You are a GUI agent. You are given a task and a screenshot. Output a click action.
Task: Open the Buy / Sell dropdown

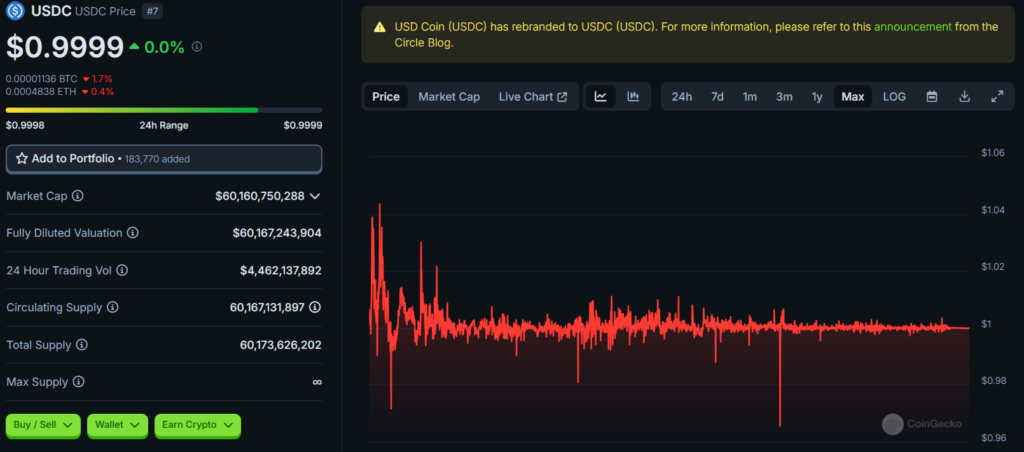[x=43, y=425]
